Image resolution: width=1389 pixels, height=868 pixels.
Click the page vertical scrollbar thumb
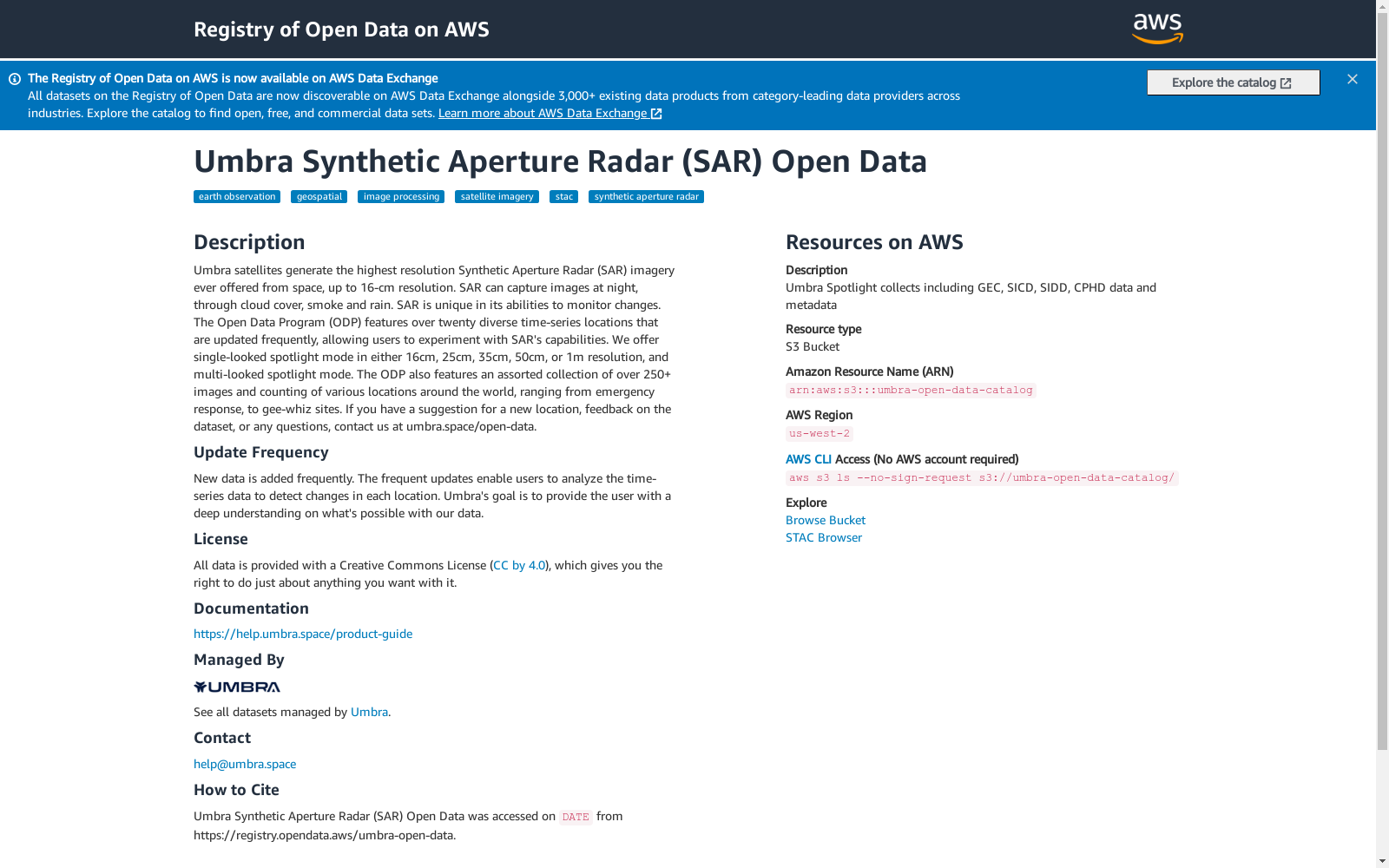(x=1382, y=382)
